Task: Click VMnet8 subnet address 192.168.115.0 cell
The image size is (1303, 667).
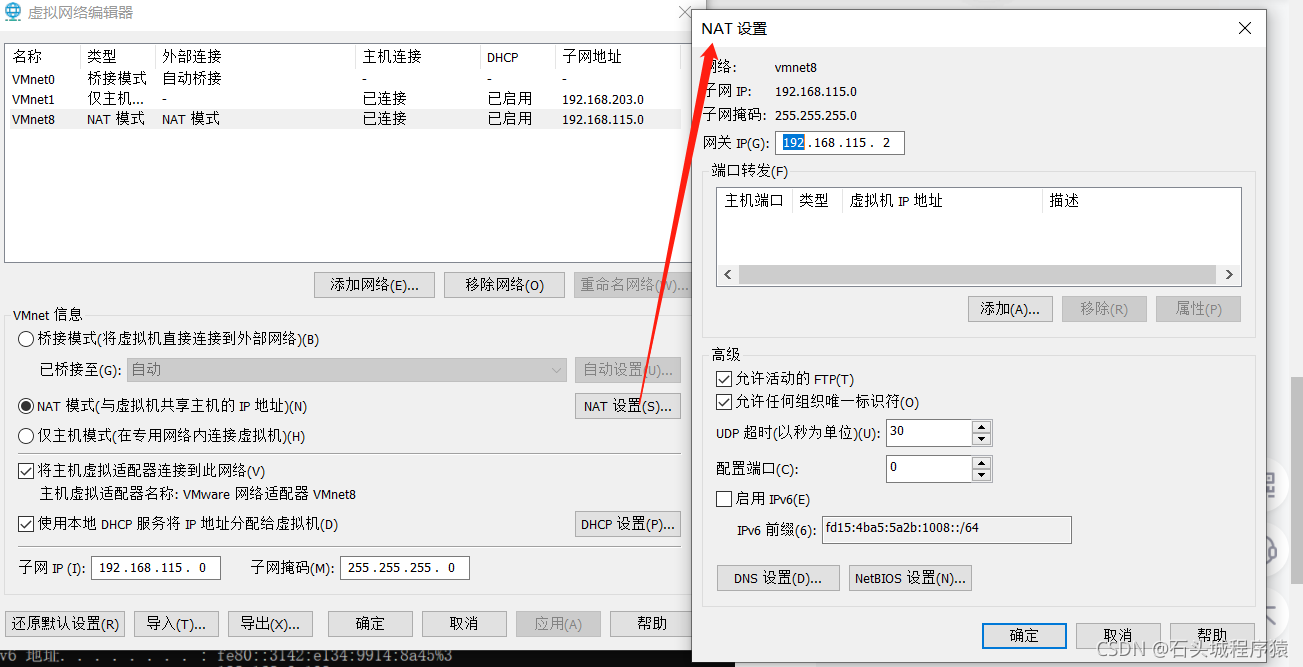Action: 603,119
